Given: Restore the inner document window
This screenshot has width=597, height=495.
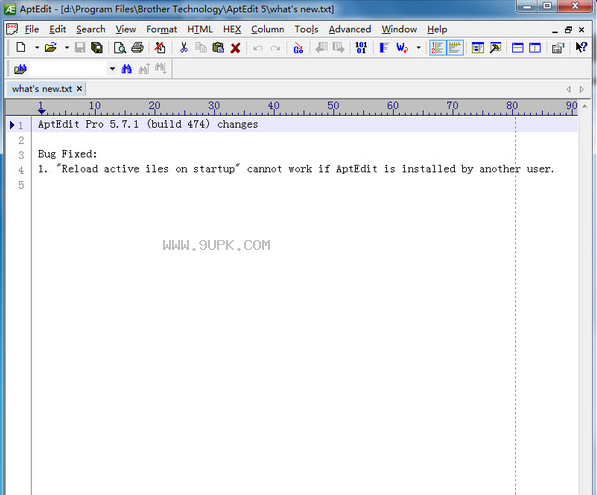Looking at the screenshot, I should pyautogui.click(x=568, y=30).
